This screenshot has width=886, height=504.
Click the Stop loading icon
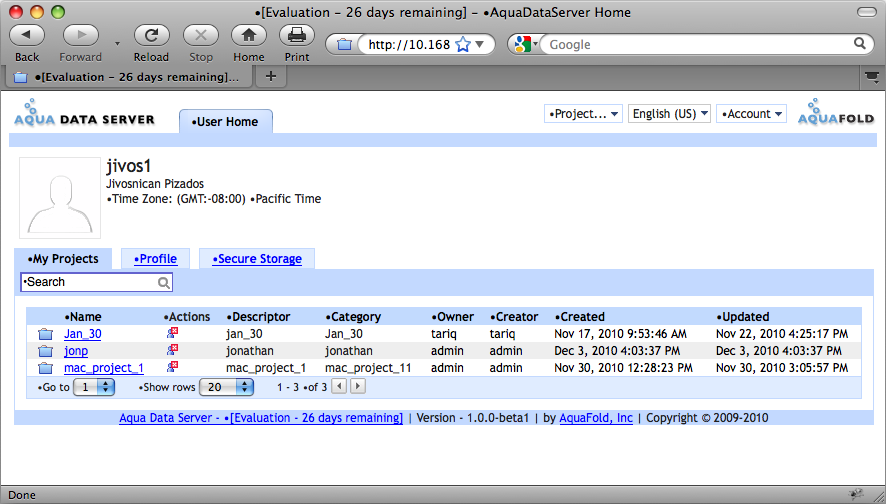click(201, 35)
